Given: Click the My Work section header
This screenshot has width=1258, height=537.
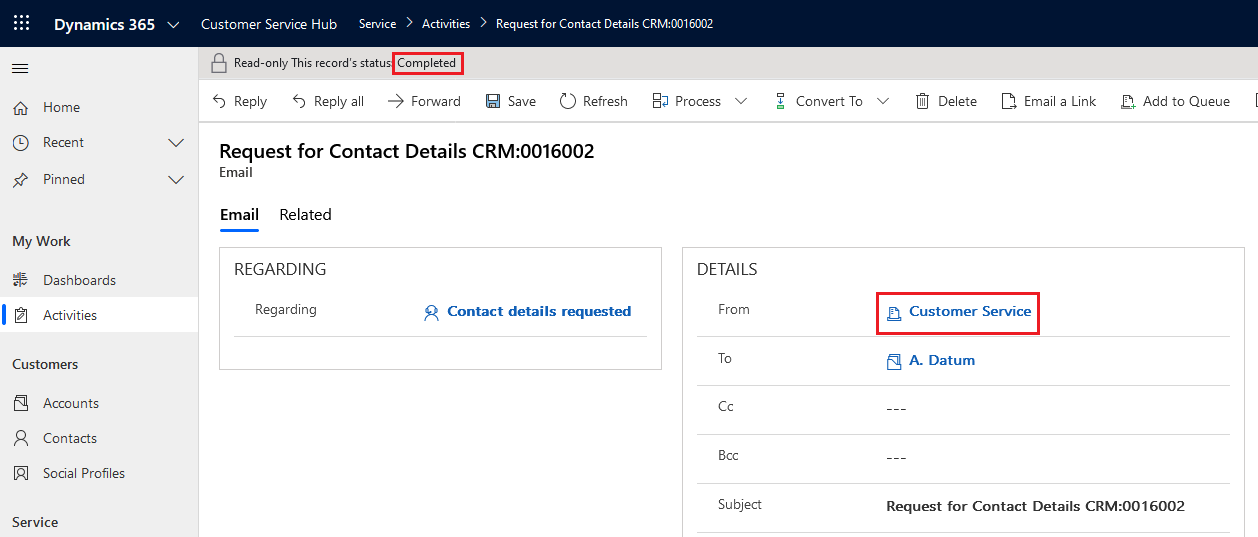Looking at the screenshot, I should coord(41,241).
